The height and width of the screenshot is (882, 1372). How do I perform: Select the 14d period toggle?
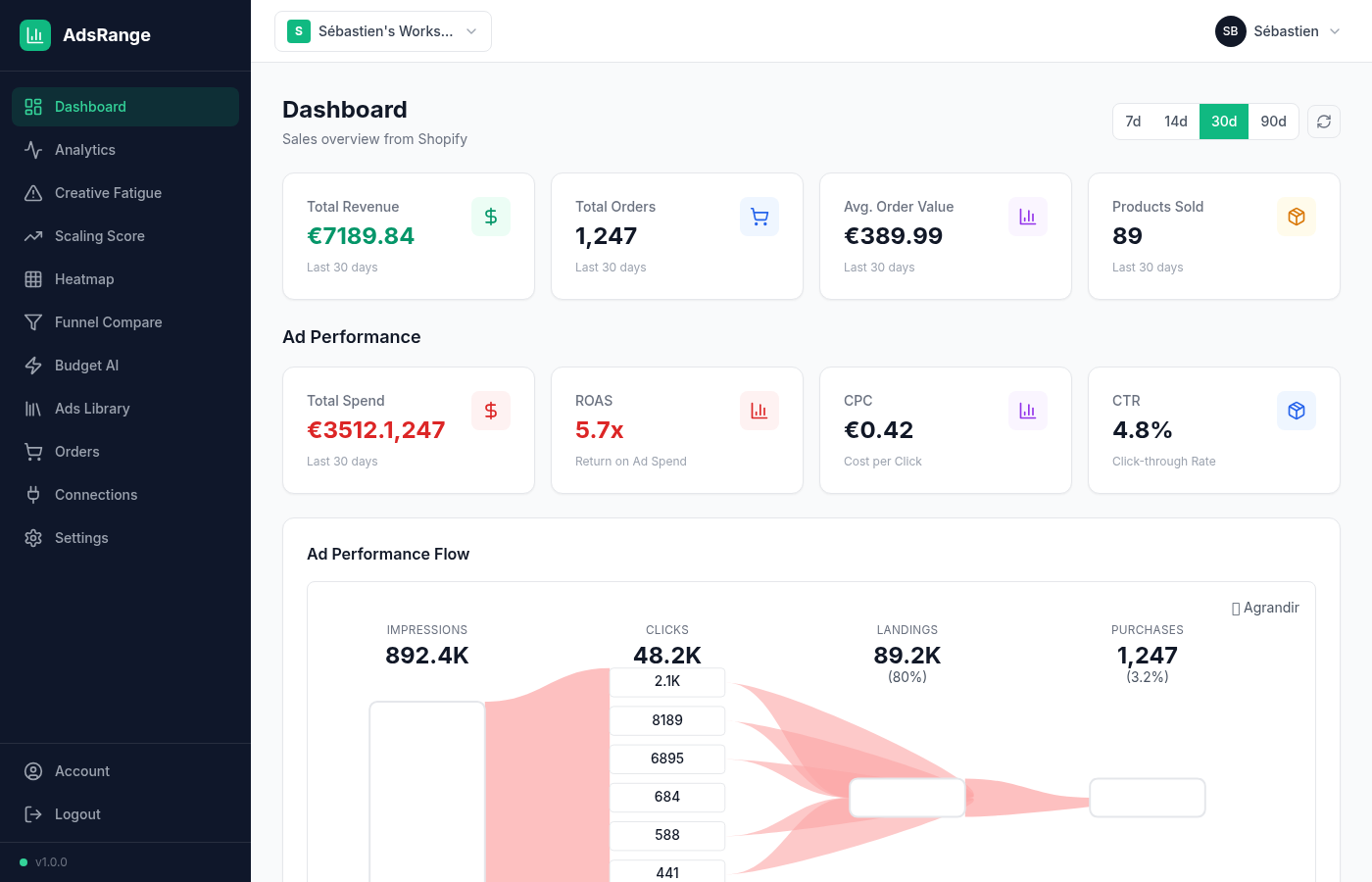pyautogui.click(x=1176, y=121)
